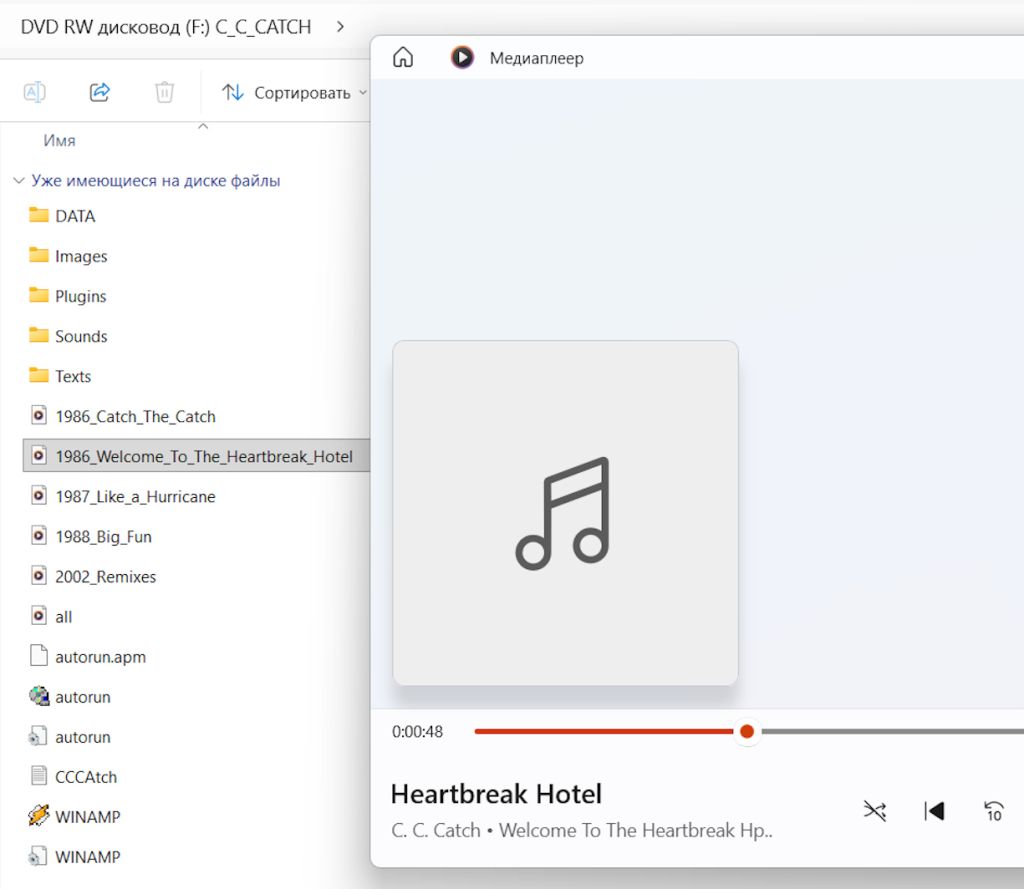Toggle shuffle playback in Media Player

[x=874, y=811]
